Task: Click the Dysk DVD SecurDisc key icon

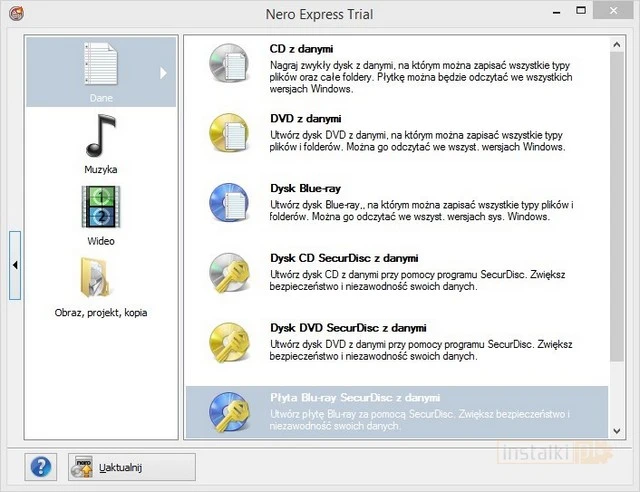Action: click(x=227, y=342)
